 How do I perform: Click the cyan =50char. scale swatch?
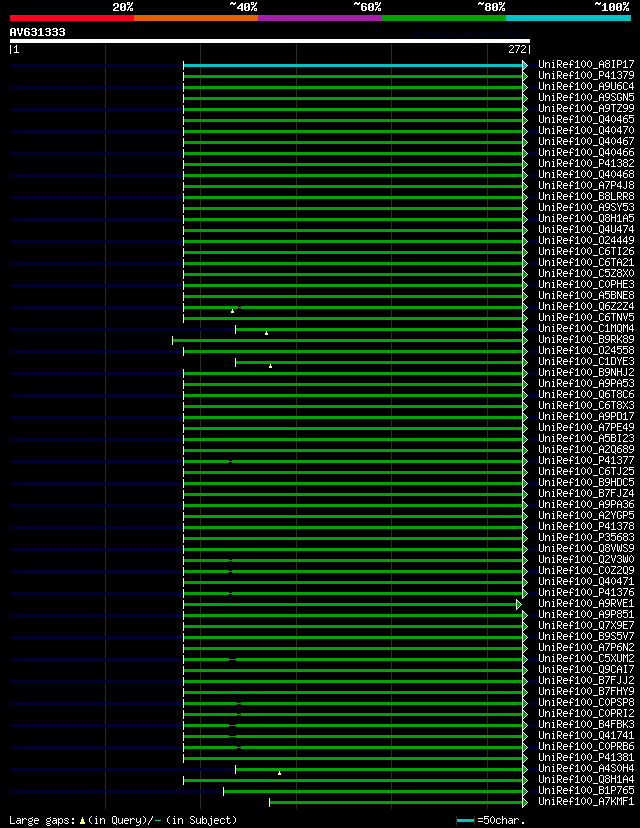465,821
